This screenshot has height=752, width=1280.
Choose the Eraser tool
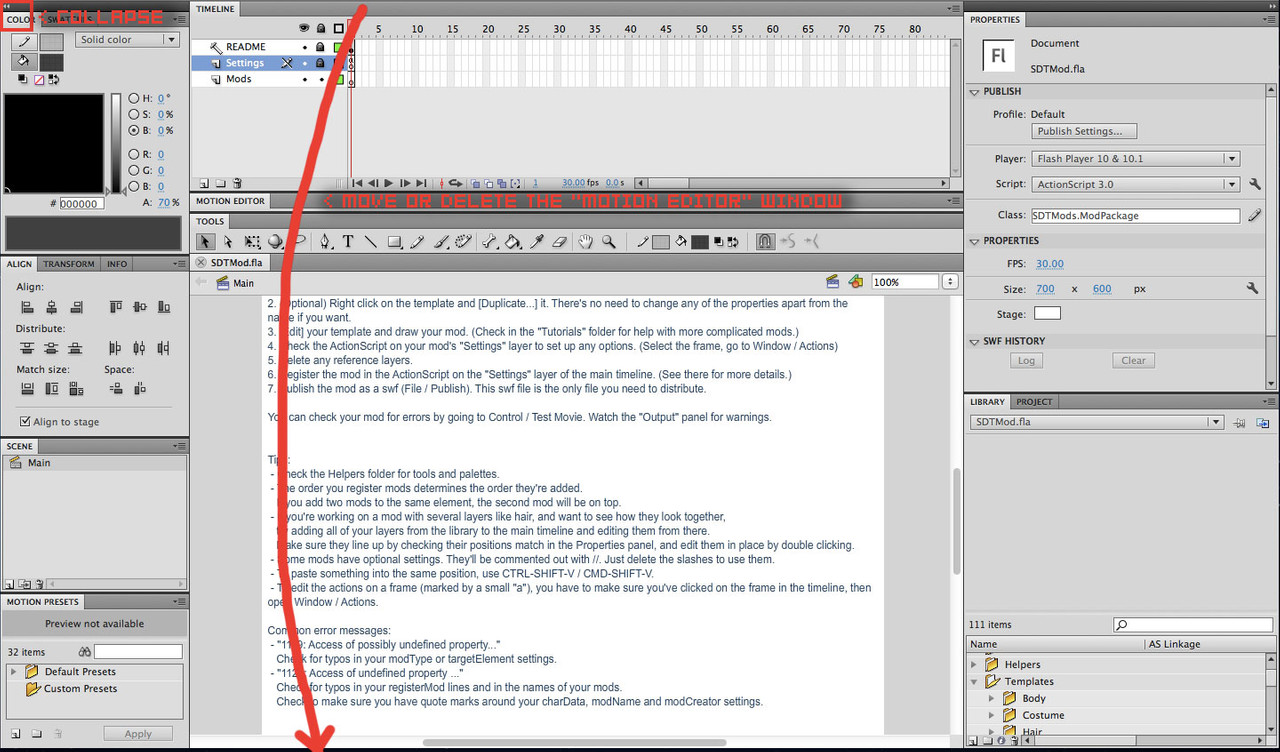[x=559, y=241]
